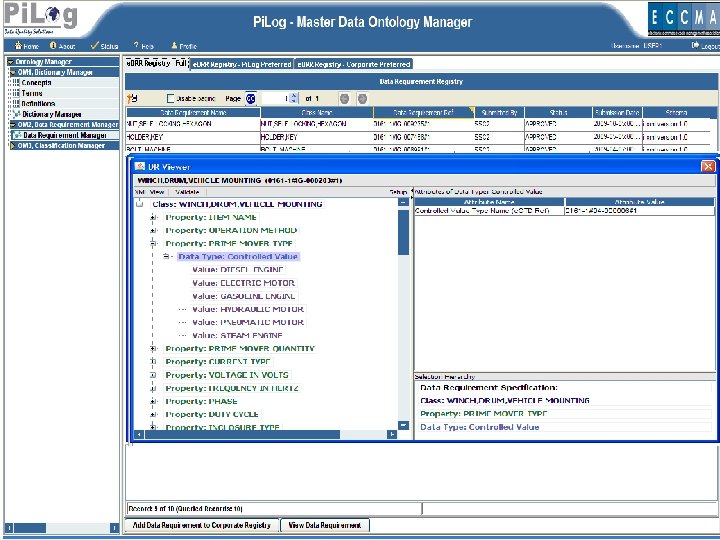The height and width of the screenshot is (540, 720).
Task: Switch to eDRR Registry - Full tab
Action: coord(156,63)
